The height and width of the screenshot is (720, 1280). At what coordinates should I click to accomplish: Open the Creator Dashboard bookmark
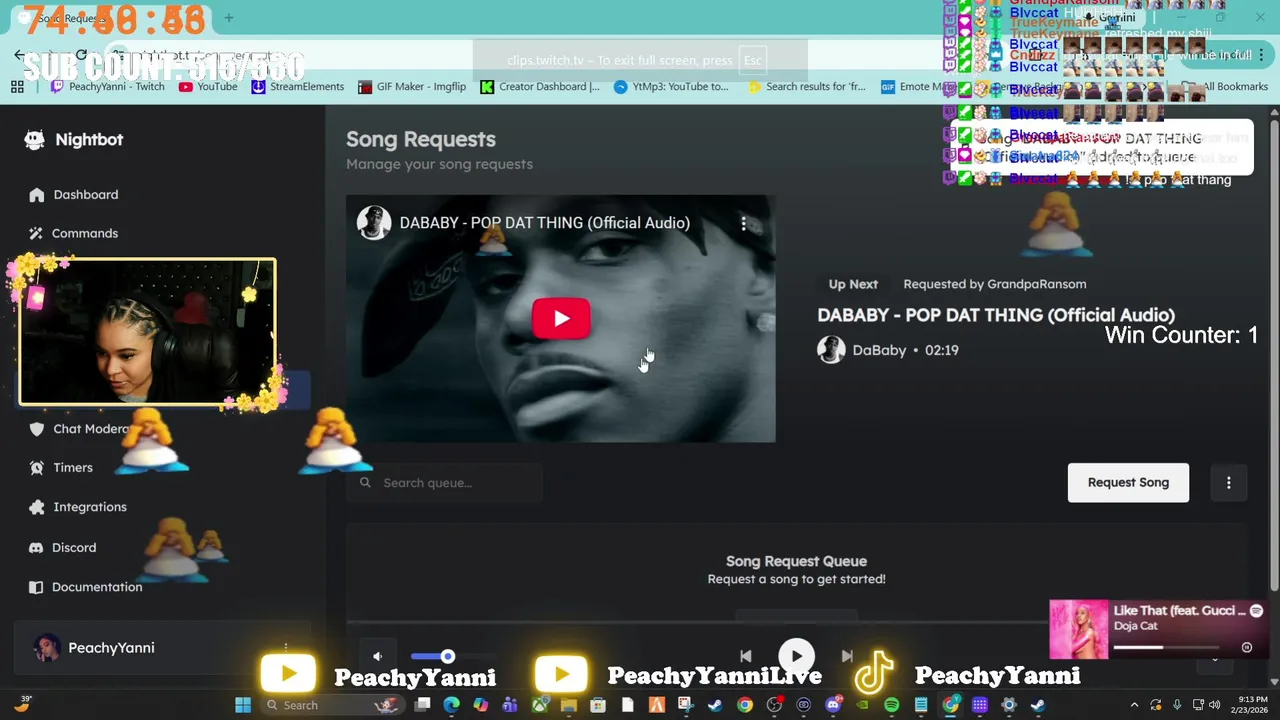point(540,87)
